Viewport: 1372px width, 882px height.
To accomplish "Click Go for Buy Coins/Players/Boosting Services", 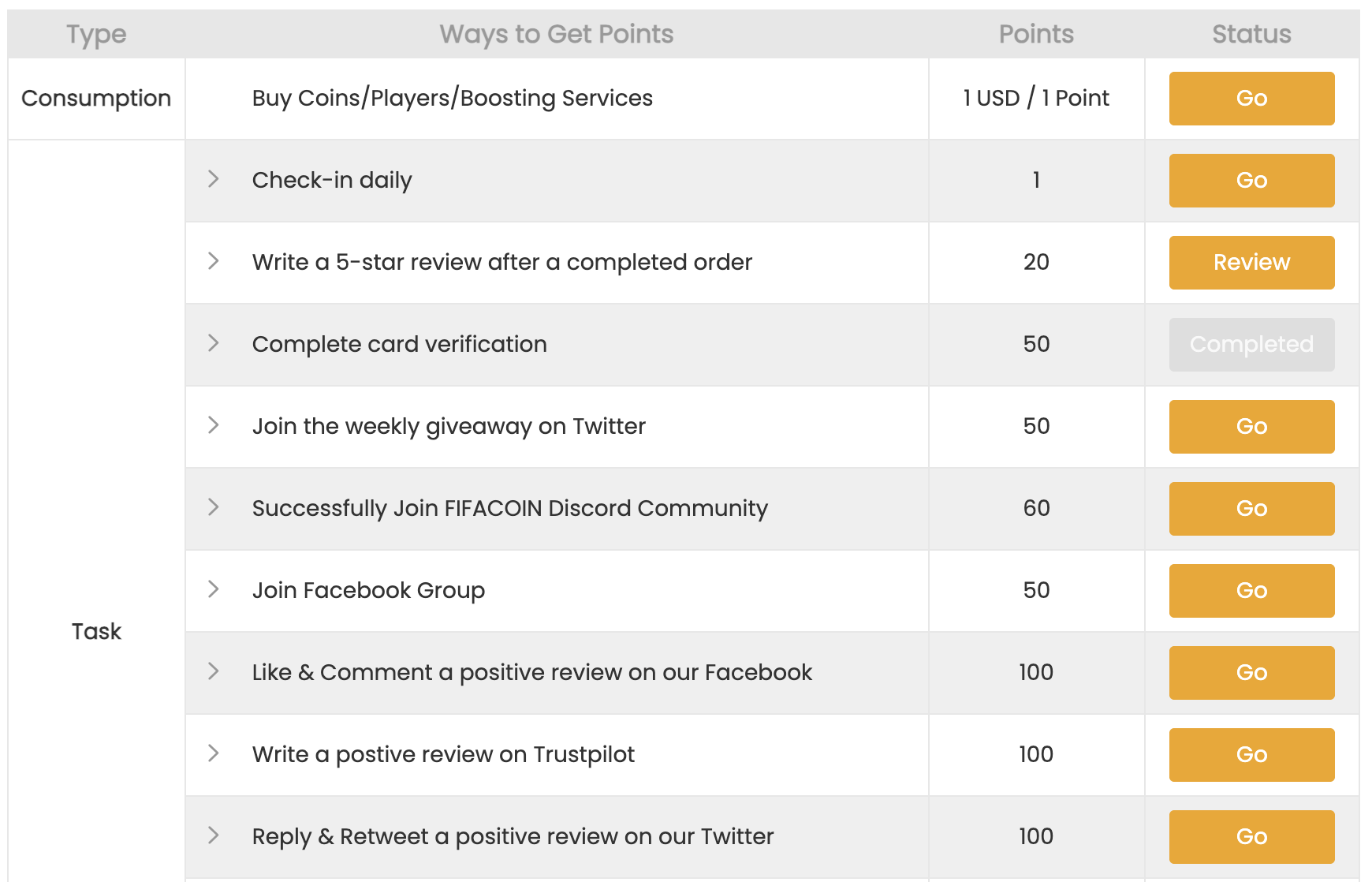I will [x=1251, y=99].
